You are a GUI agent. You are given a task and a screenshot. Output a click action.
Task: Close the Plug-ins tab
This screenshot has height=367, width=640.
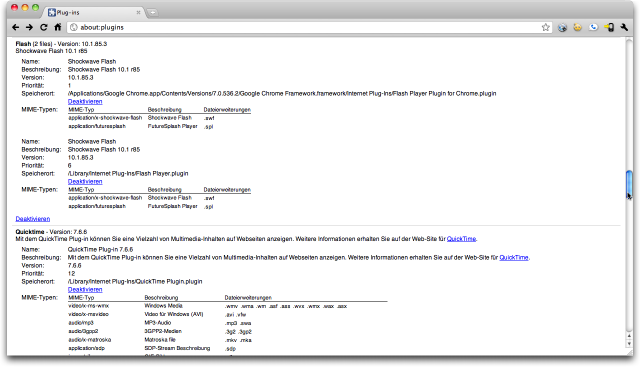(138, 13)
